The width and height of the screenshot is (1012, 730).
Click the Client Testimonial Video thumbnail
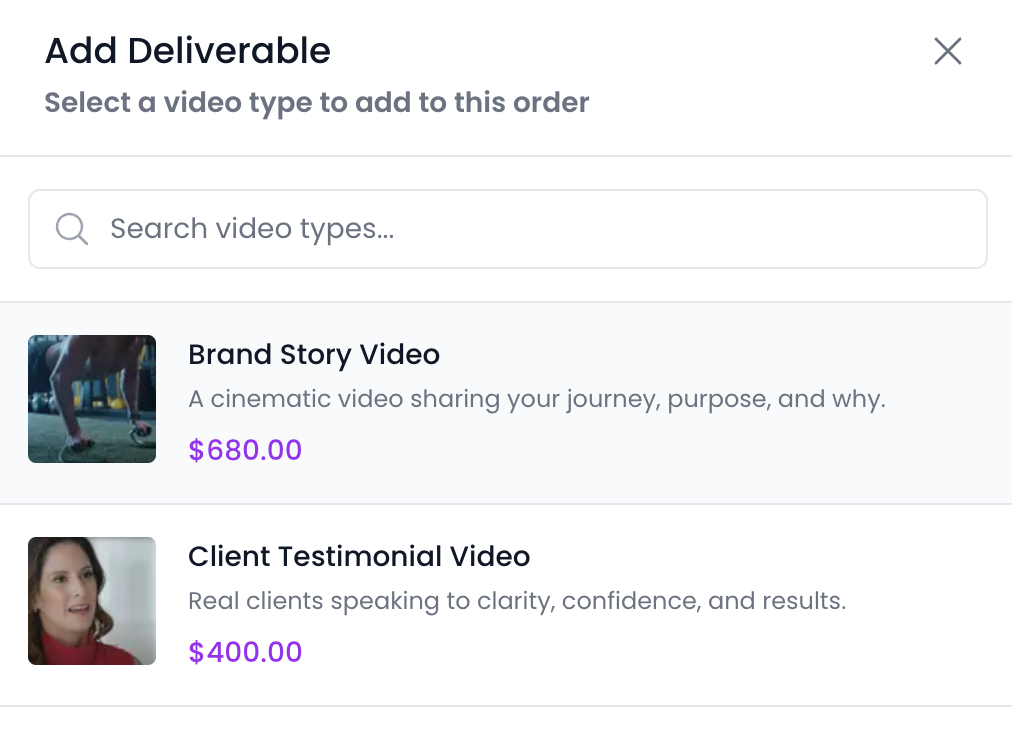click(x=92, y=601)
